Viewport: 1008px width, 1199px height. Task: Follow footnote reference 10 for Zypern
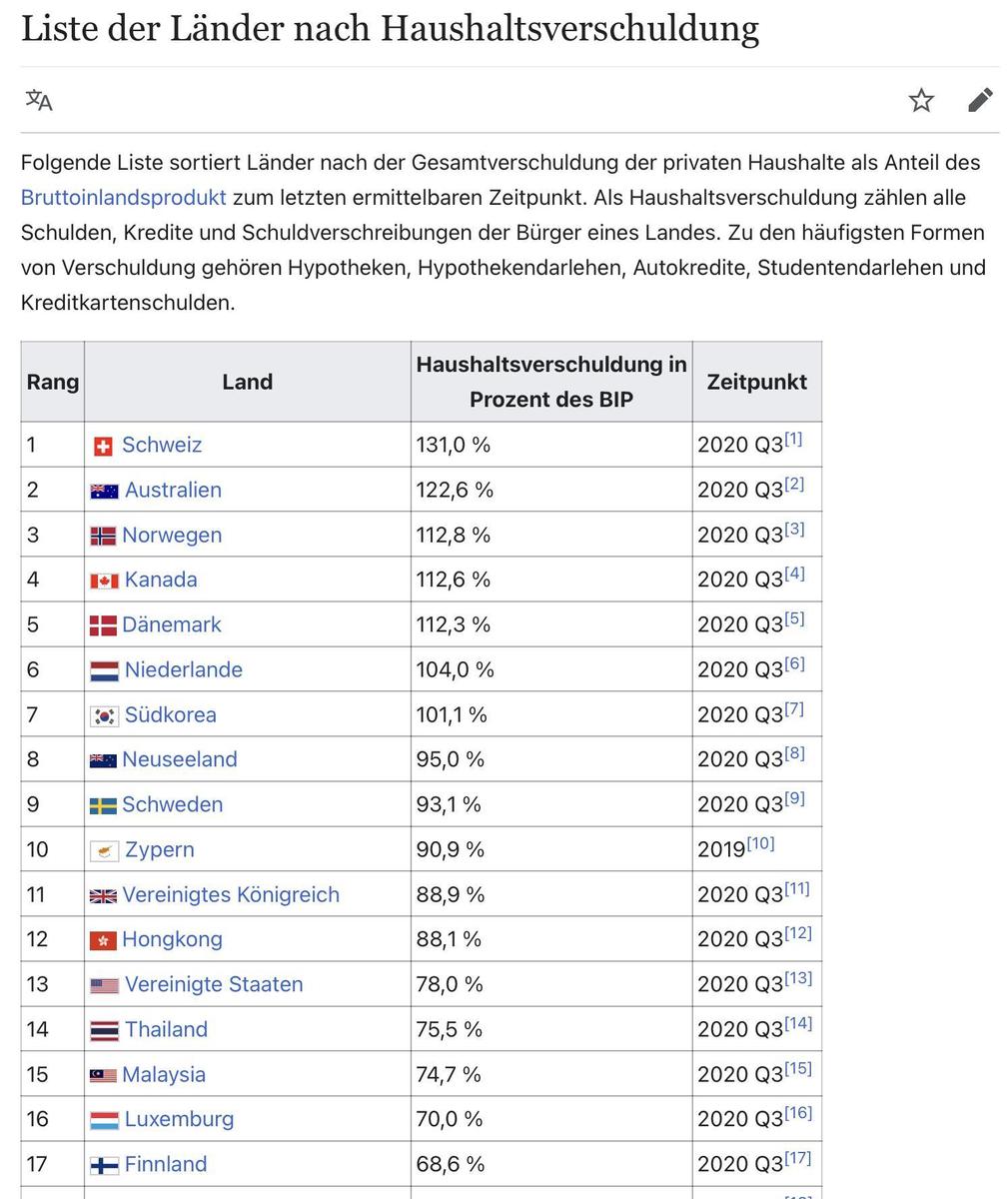point(760,843)
